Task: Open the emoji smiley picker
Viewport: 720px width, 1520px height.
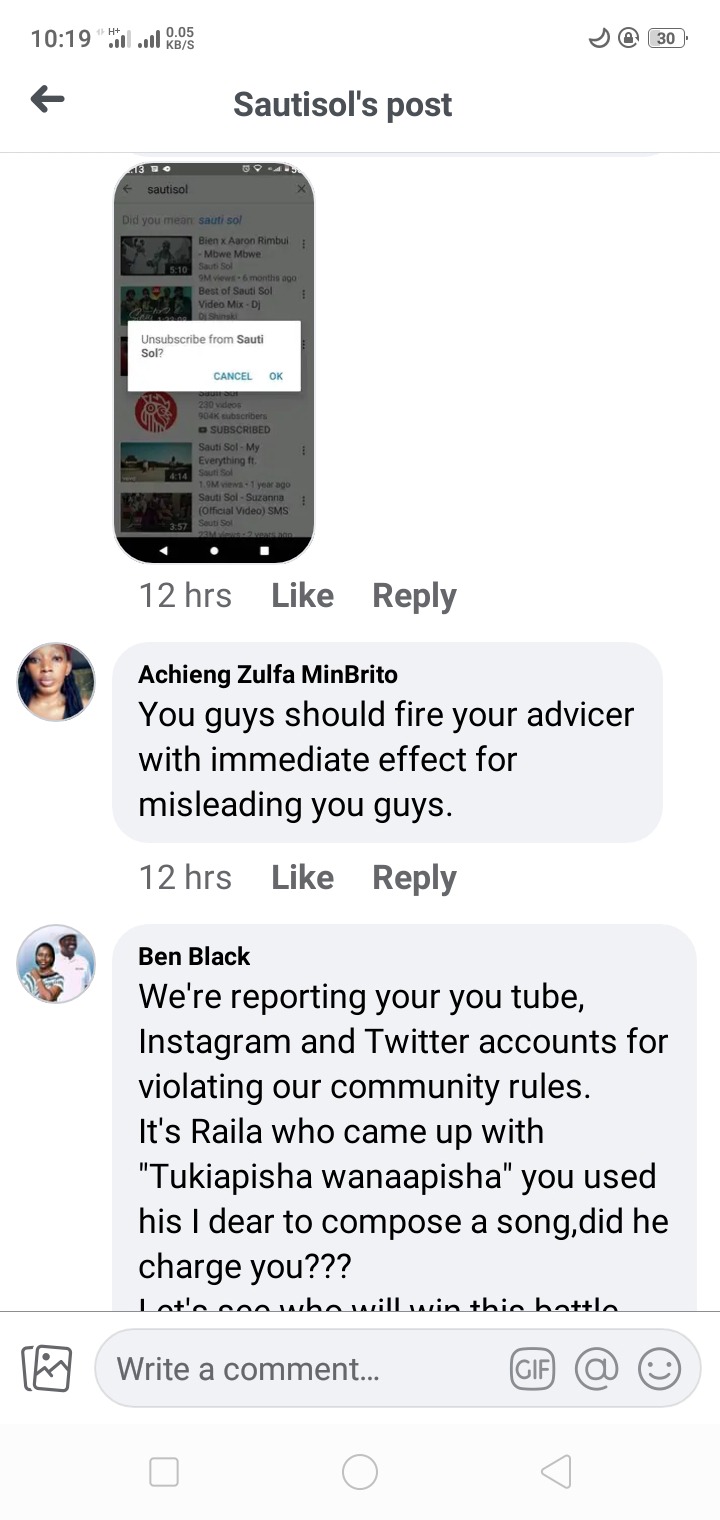Action: (659, 1368)
